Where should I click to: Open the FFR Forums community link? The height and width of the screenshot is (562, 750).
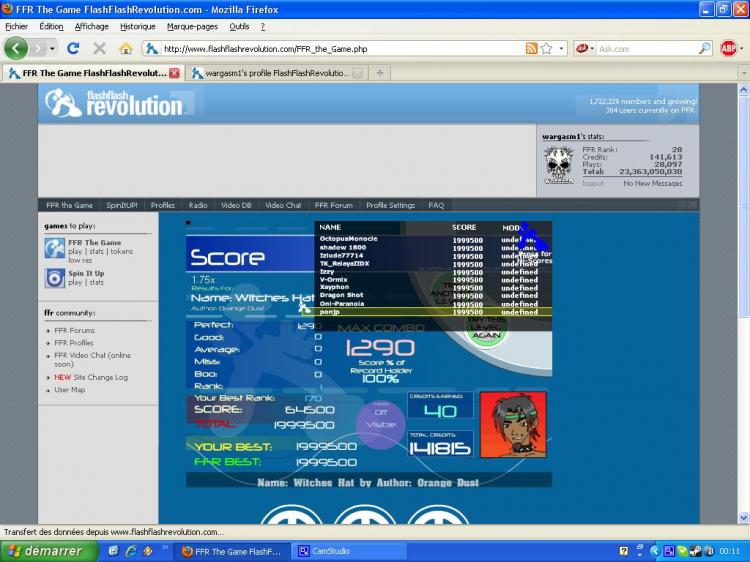click(x=75, y=330)
